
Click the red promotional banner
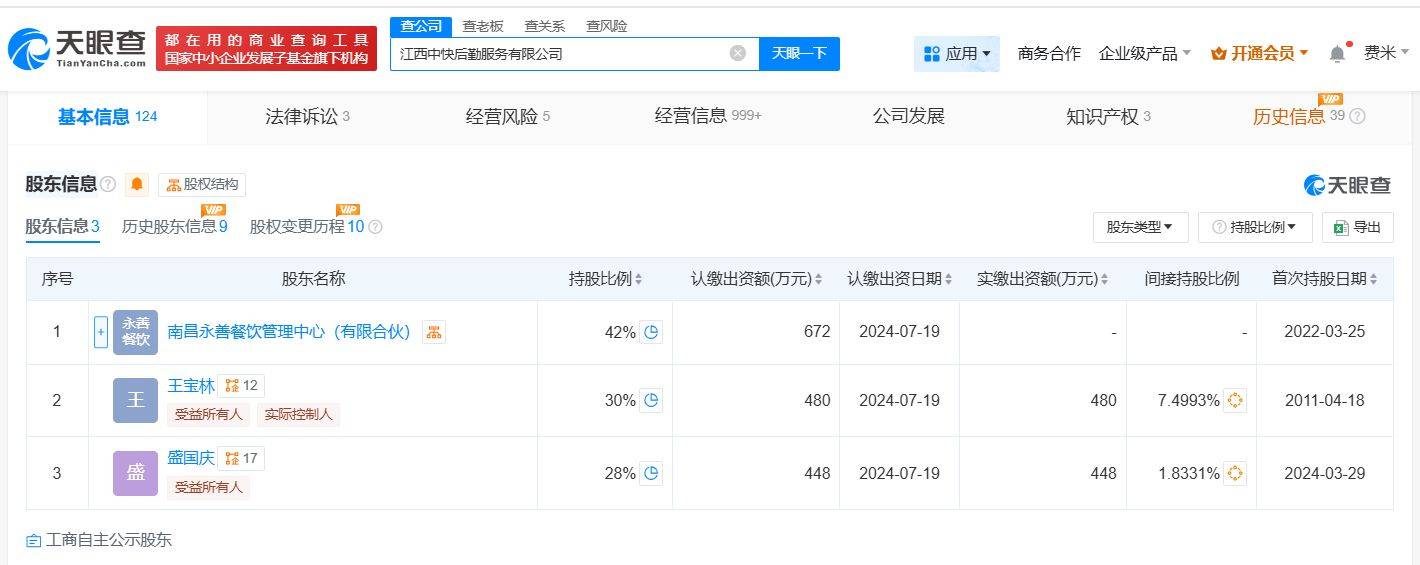click(x=266, y=49)
